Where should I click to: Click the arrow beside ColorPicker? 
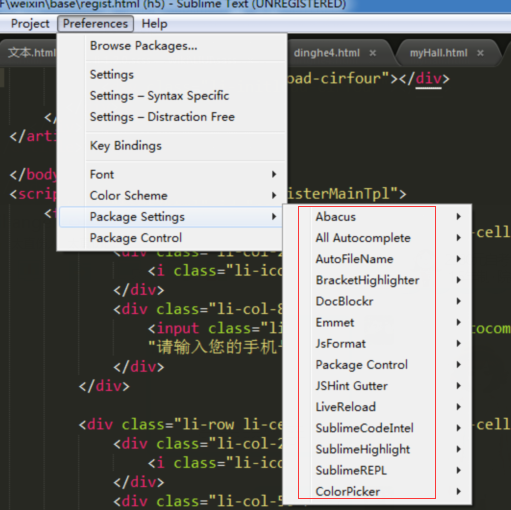[x=459, y=491]
